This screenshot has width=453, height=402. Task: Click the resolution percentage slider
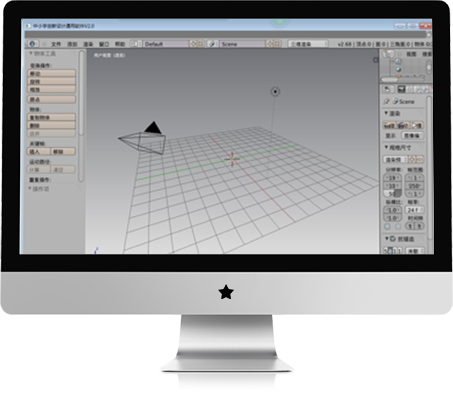tap(393, 193)
